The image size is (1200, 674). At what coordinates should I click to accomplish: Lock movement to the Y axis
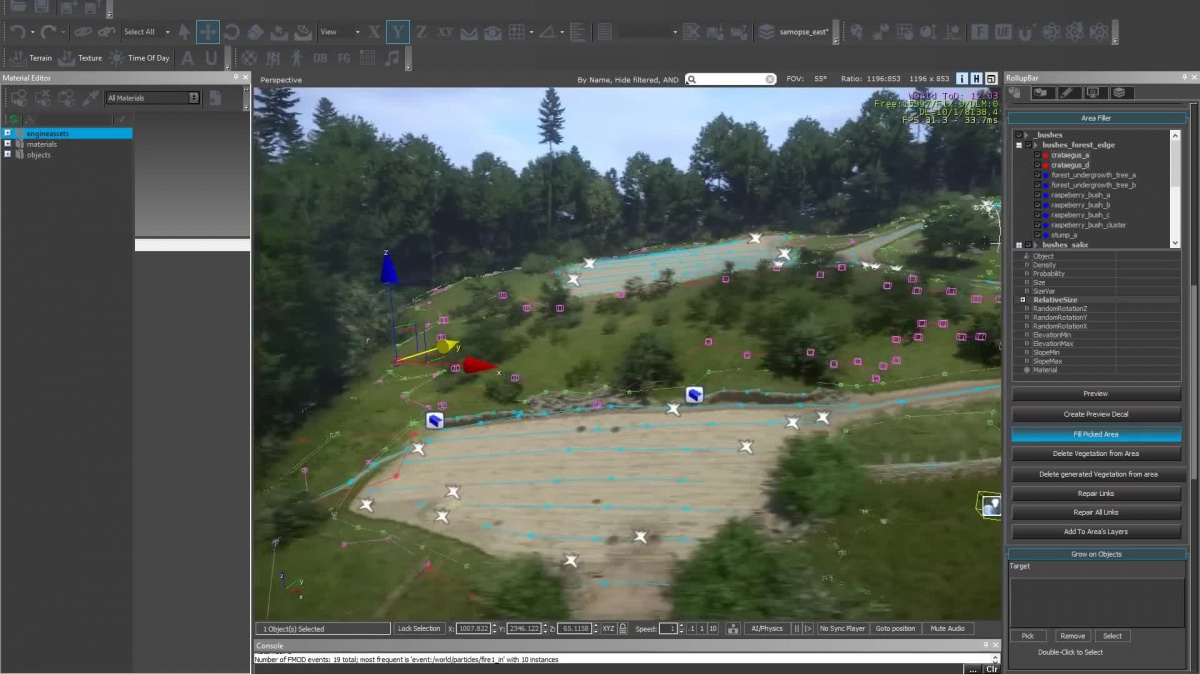[x=398, y=32]
